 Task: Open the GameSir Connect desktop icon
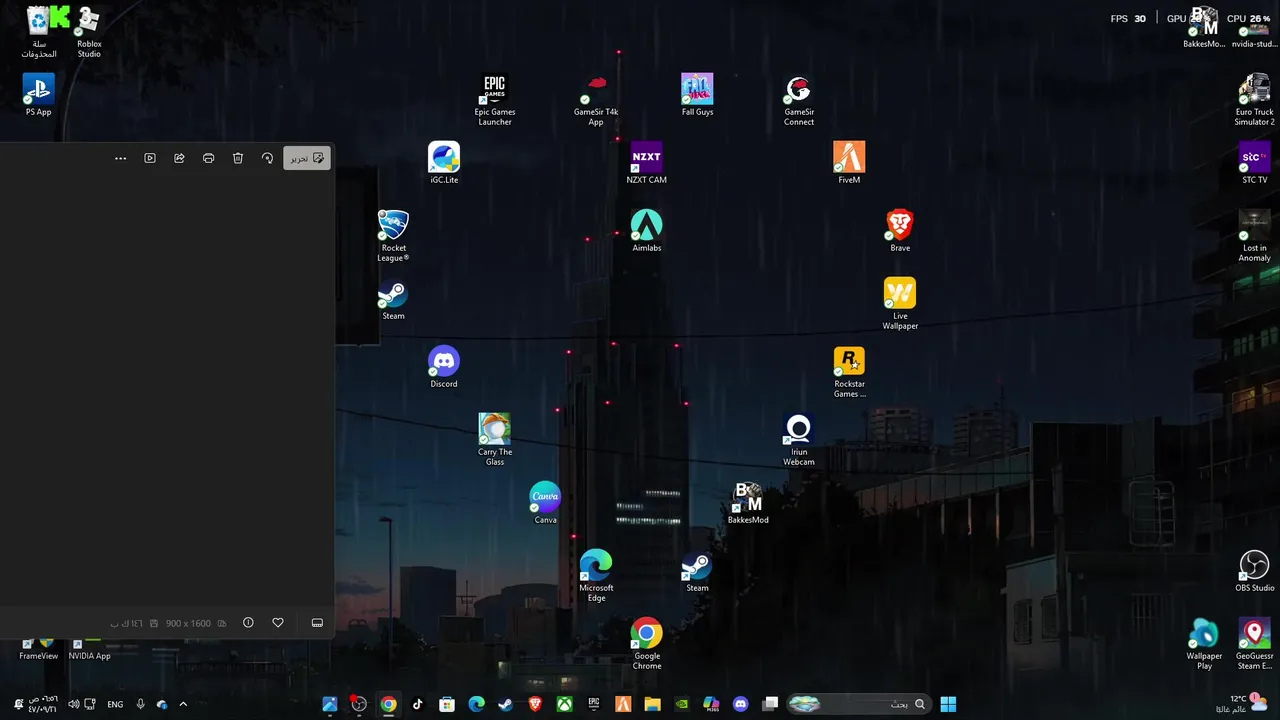pos(799,100)
